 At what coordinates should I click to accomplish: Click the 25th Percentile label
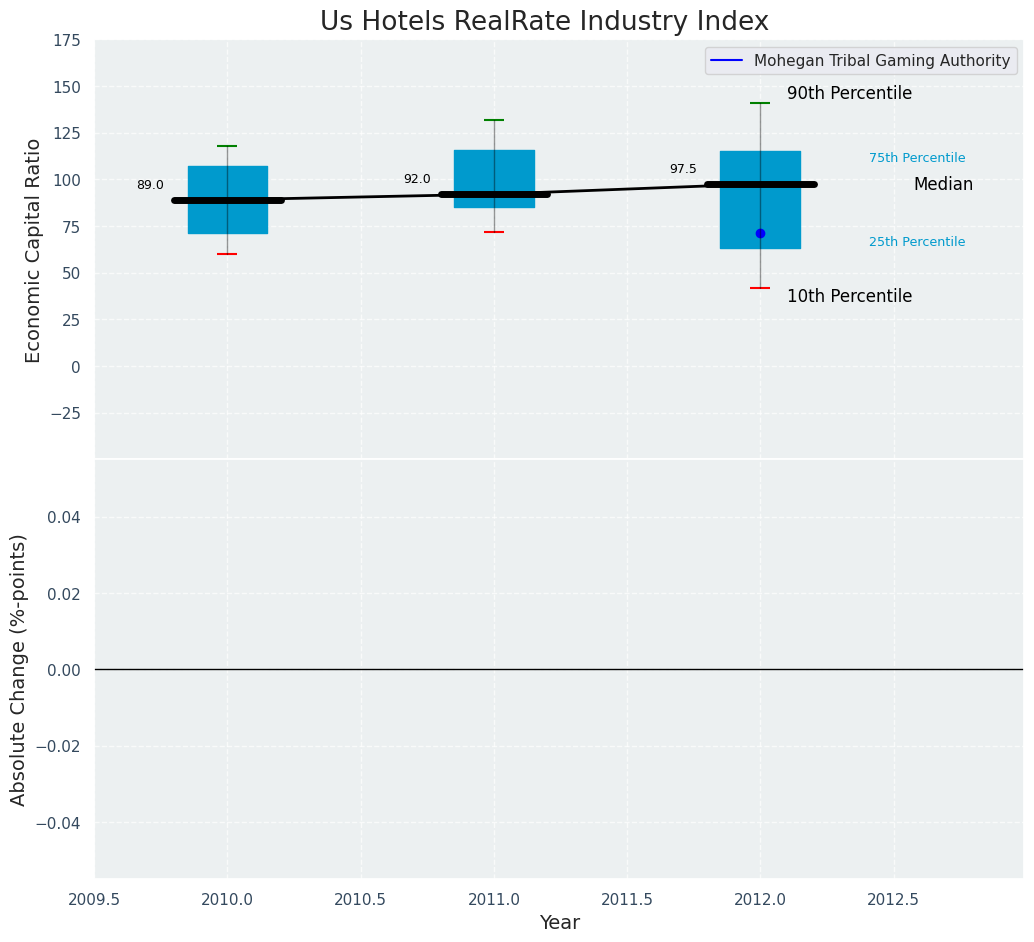click(x=917, y=242)
